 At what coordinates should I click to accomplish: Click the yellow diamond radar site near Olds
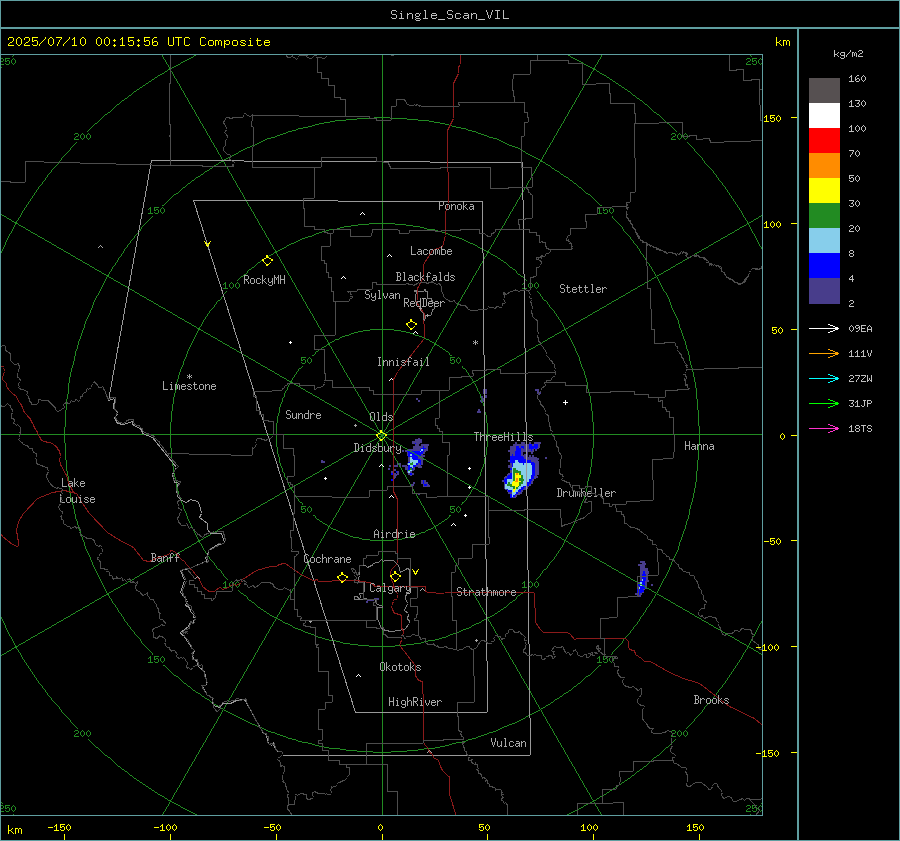point(381,436)
